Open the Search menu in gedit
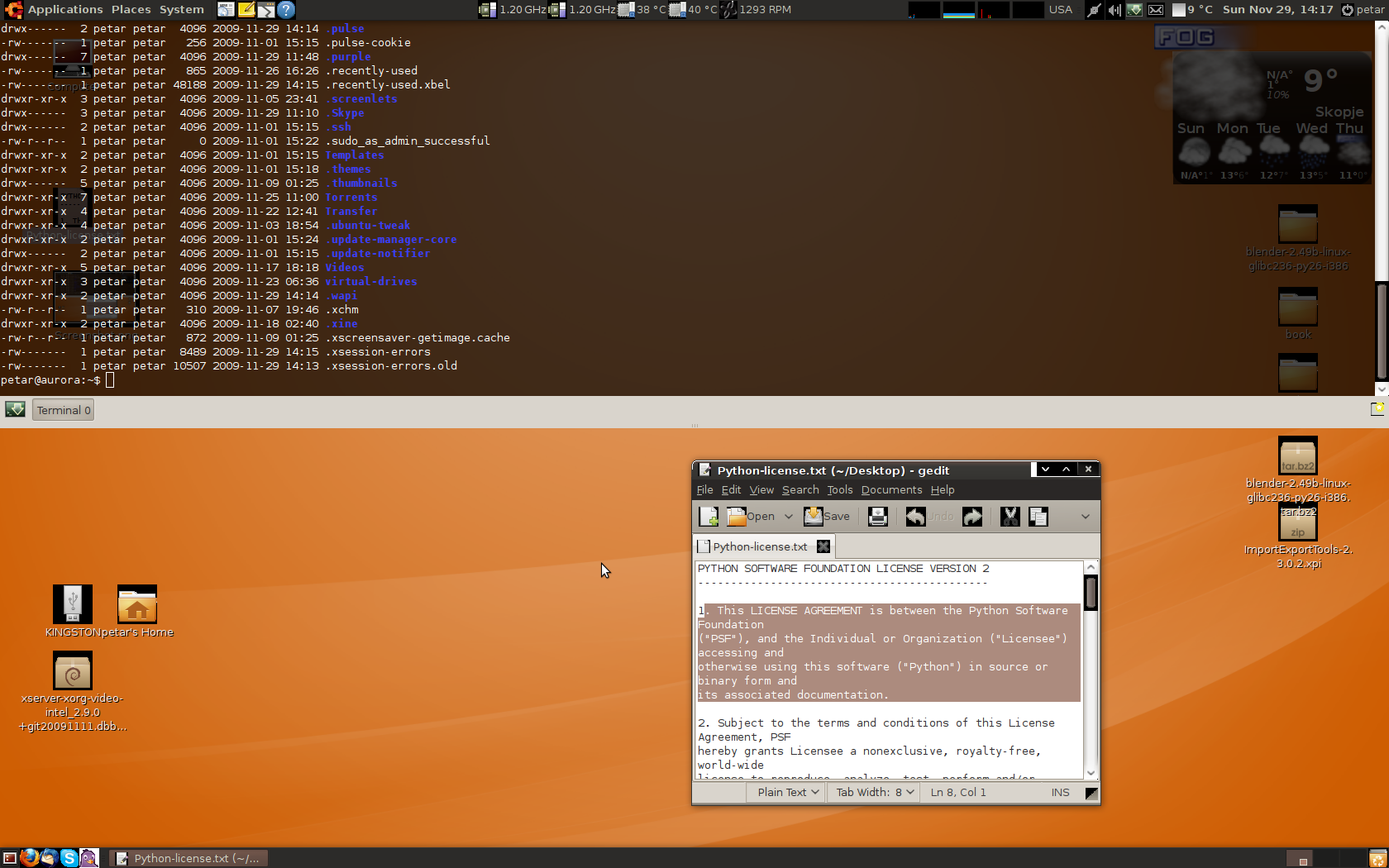 click(x=800, y=490)
